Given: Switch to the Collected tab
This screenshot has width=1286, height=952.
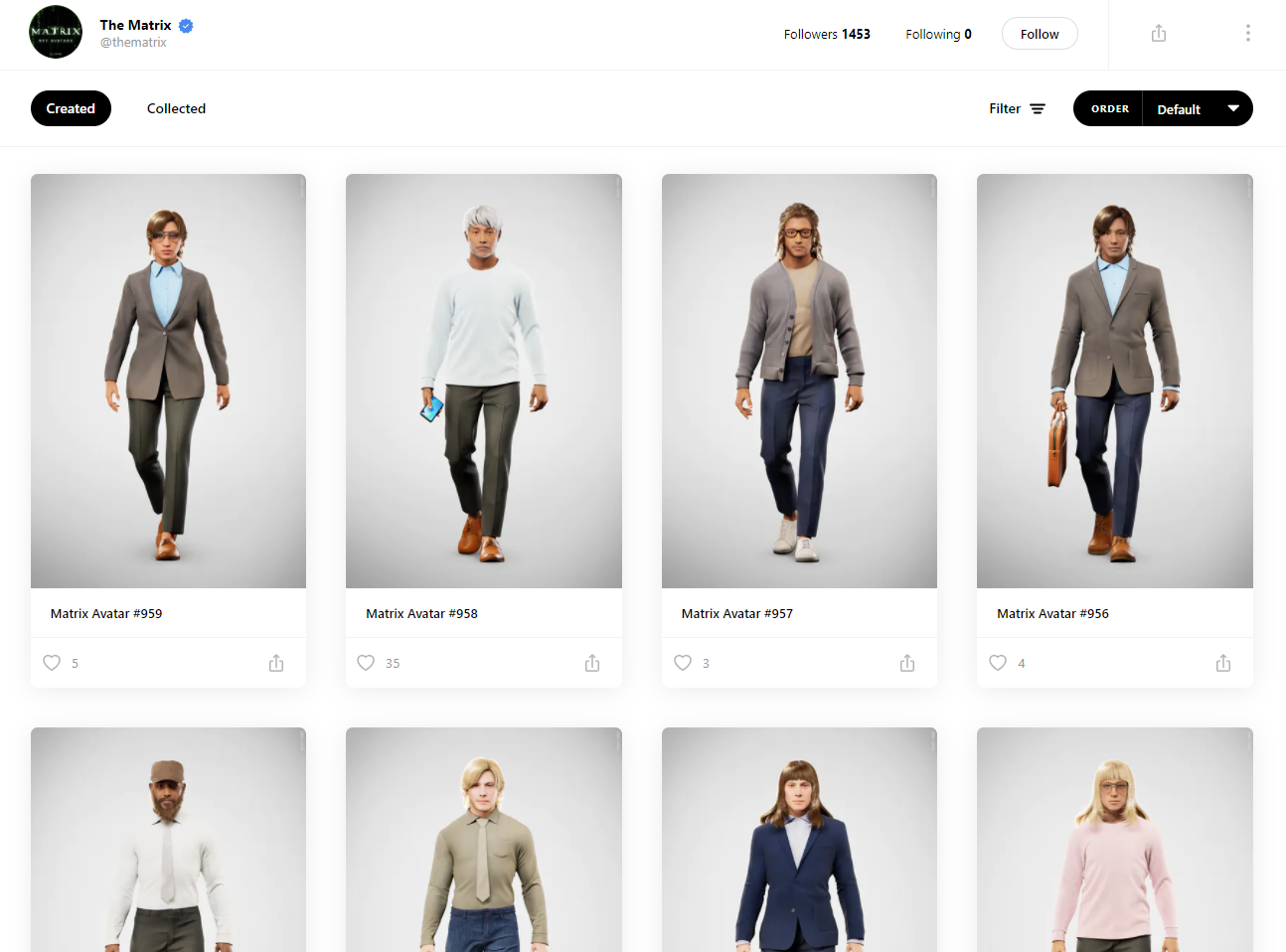Looking at the screenshot, I should click(176, 108).
